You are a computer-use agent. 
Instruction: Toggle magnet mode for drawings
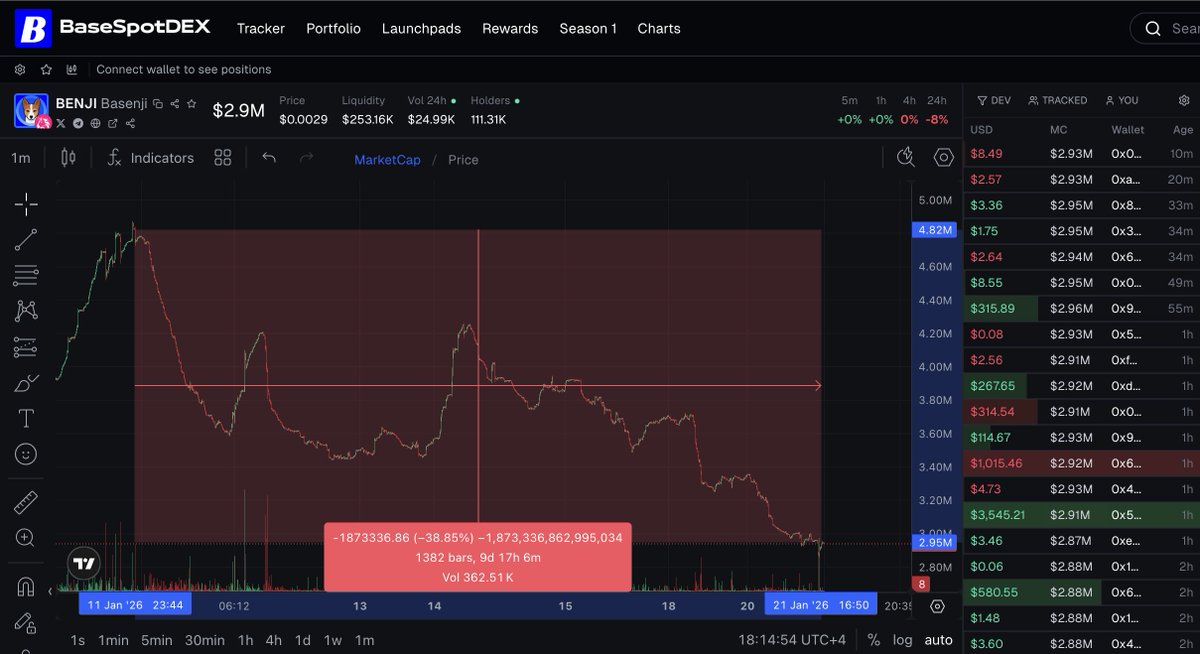26,587
